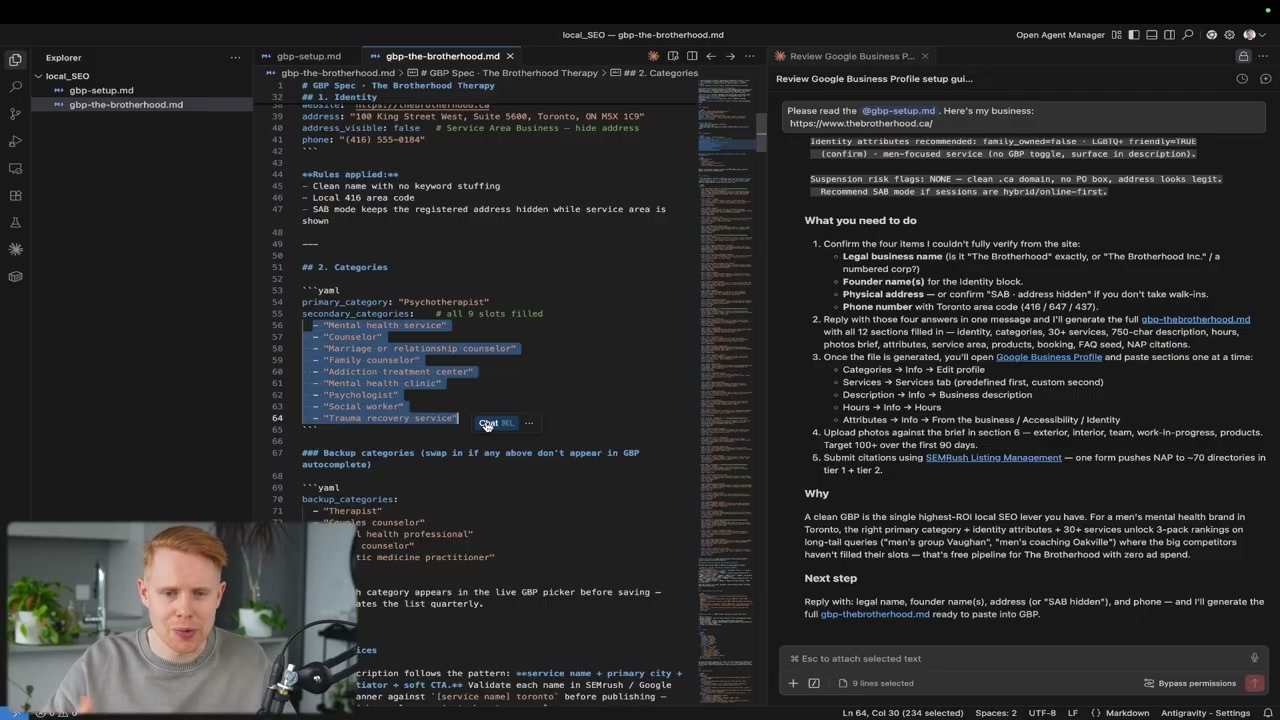Viewport: 1280px width, 720px height.
Task: Open Explorer panel more actions menu
Action: [x=236, y=57]
